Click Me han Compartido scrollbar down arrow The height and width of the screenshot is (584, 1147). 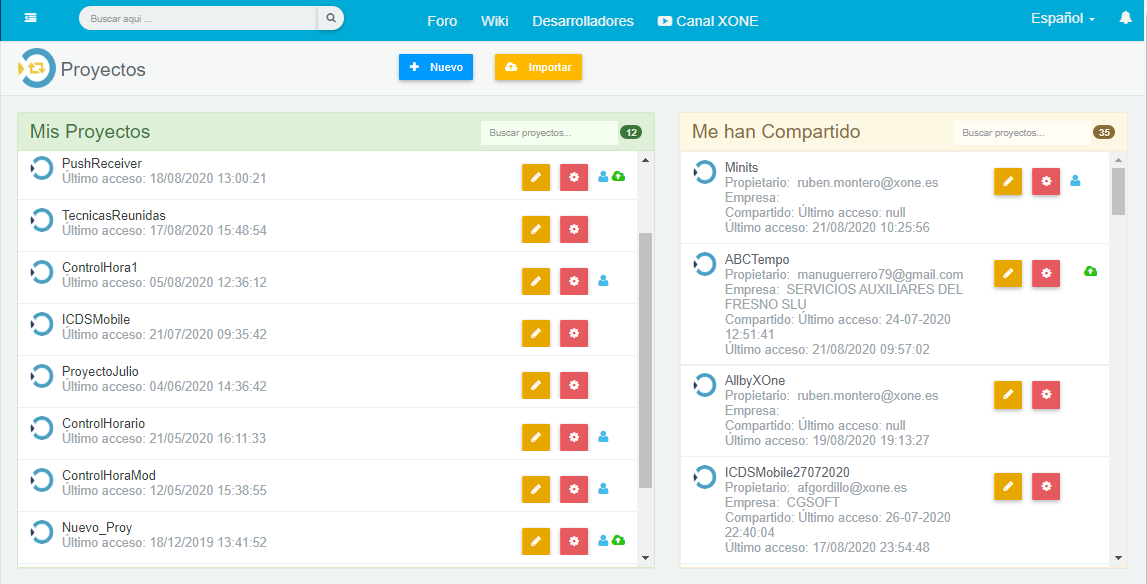[1118, 558]
